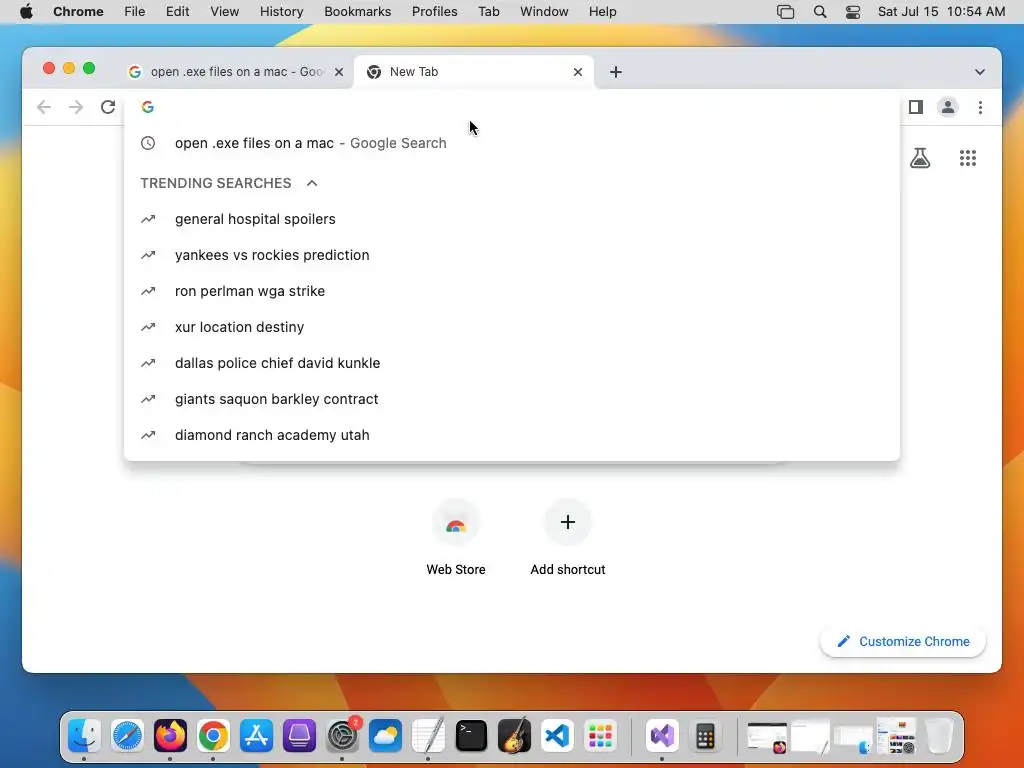Open TextEdit from the Dock
Screen dimensions: 1024x768
tap(428, 736)
